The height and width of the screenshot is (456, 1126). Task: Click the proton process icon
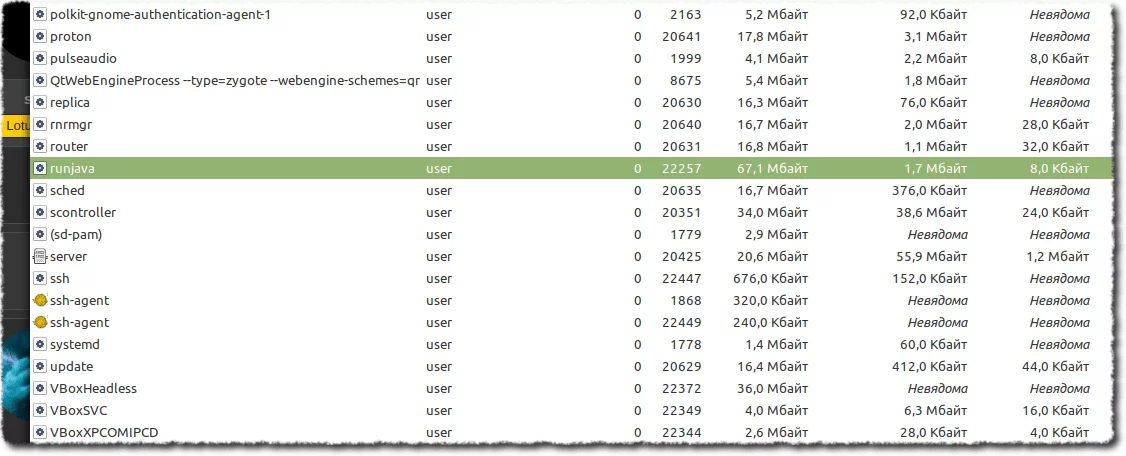tap(40, 37)
